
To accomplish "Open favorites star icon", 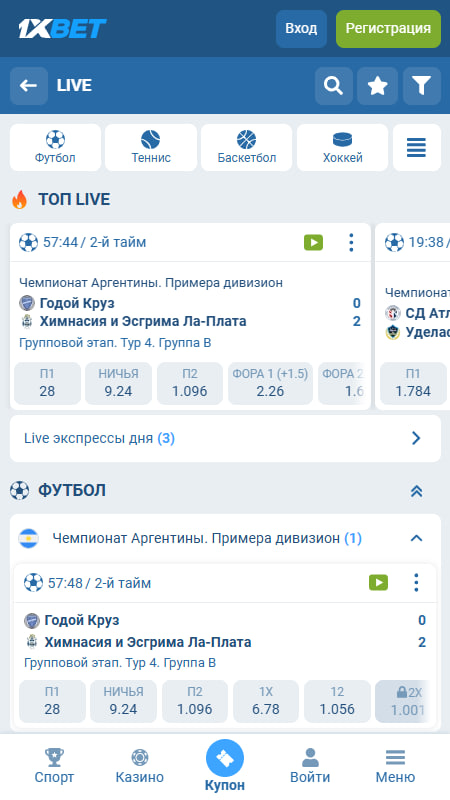I will click(x=378, y=86).
